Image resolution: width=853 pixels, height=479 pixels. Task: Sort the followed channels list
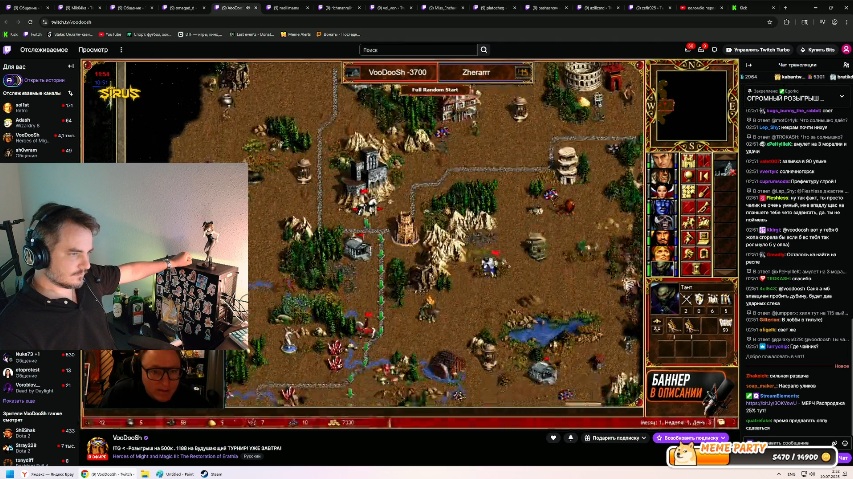[x=70, y=94]
